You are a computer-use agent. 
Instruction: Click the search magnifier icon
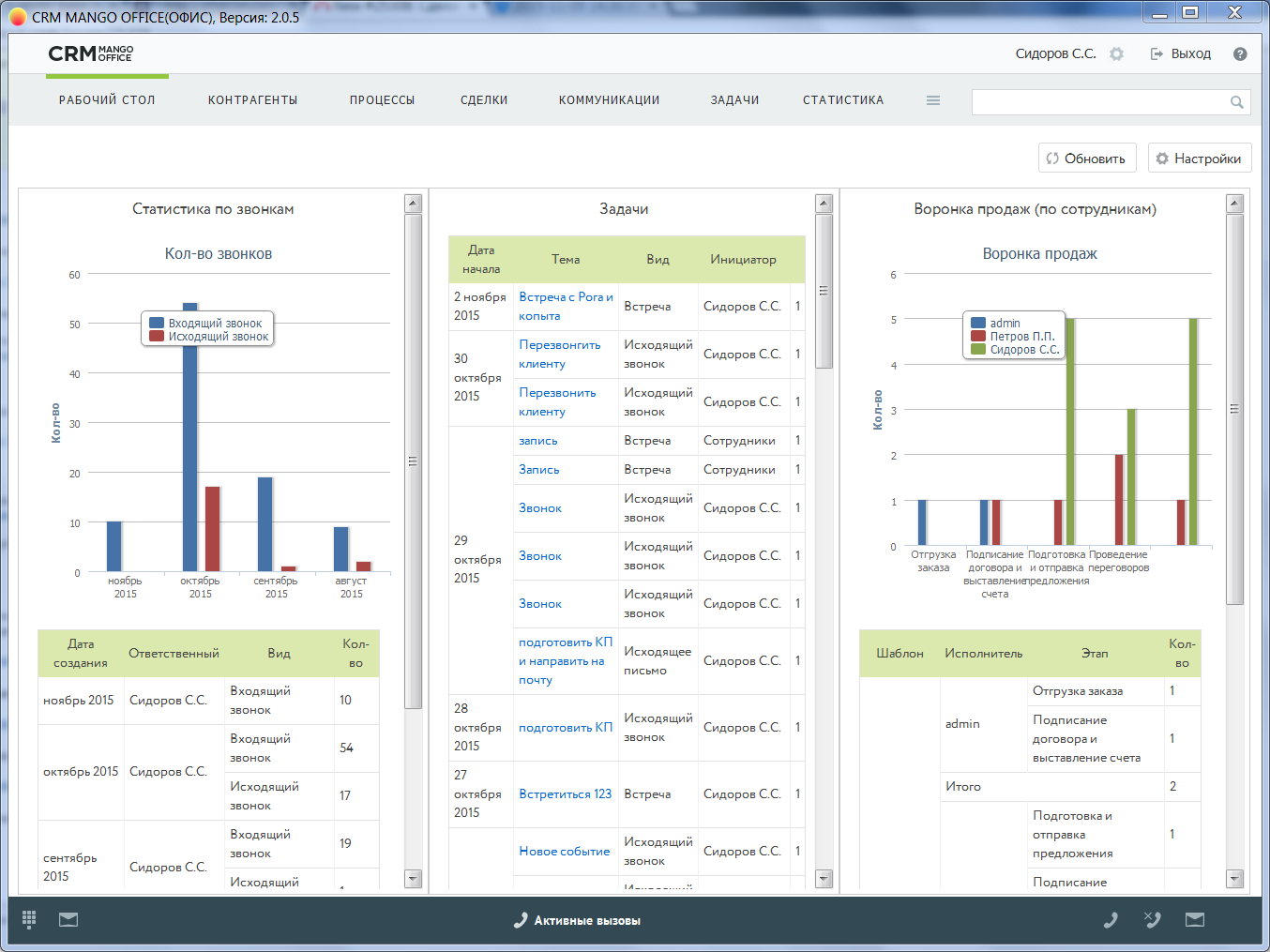click(1237, 102)
